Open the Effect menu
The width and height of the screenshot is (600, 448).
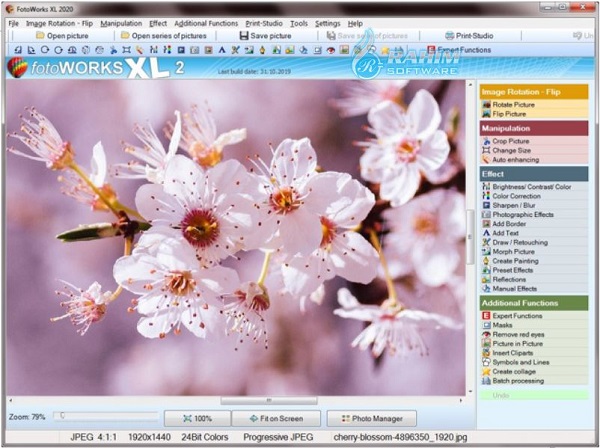click(158, 23)
